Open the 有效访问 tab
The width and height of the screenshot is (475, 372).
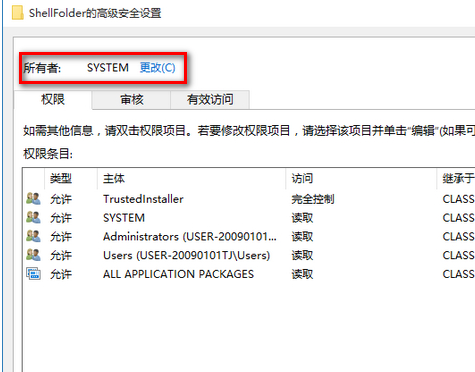pos(210,100)
